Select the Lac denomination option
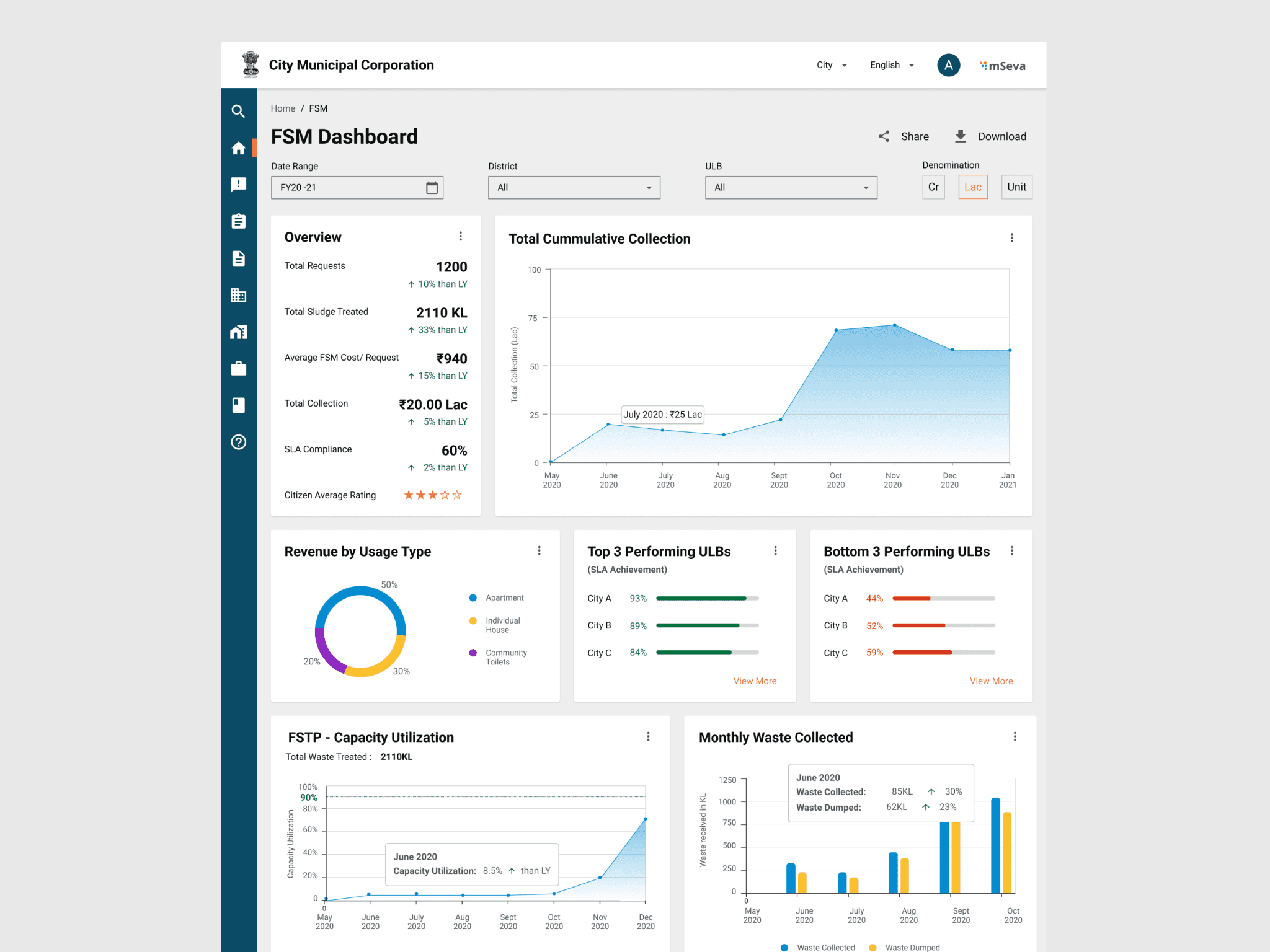The image size is (1270, 952). [x=972, y=187]
